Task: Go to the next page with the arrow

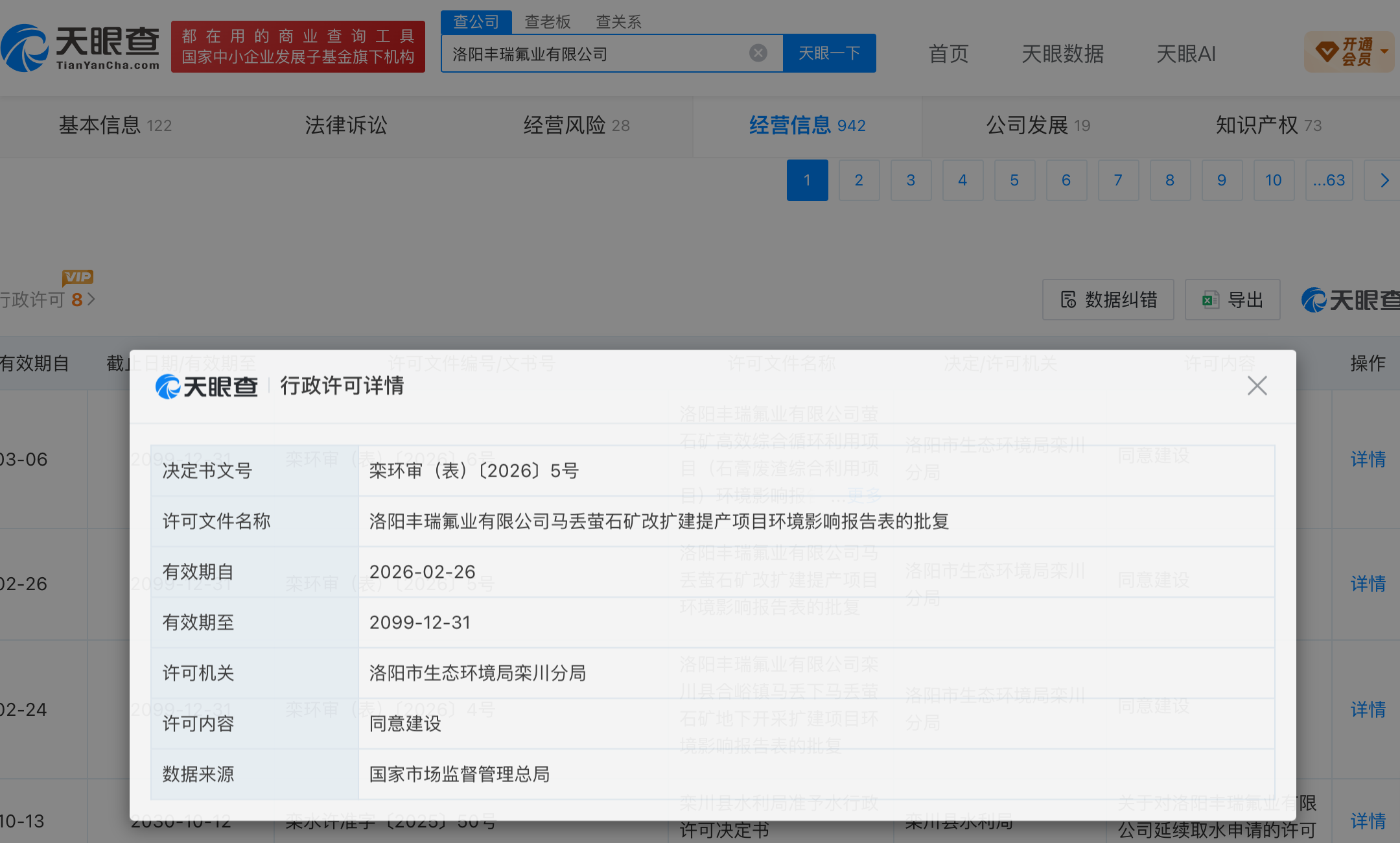Action: pos(1384,180)
